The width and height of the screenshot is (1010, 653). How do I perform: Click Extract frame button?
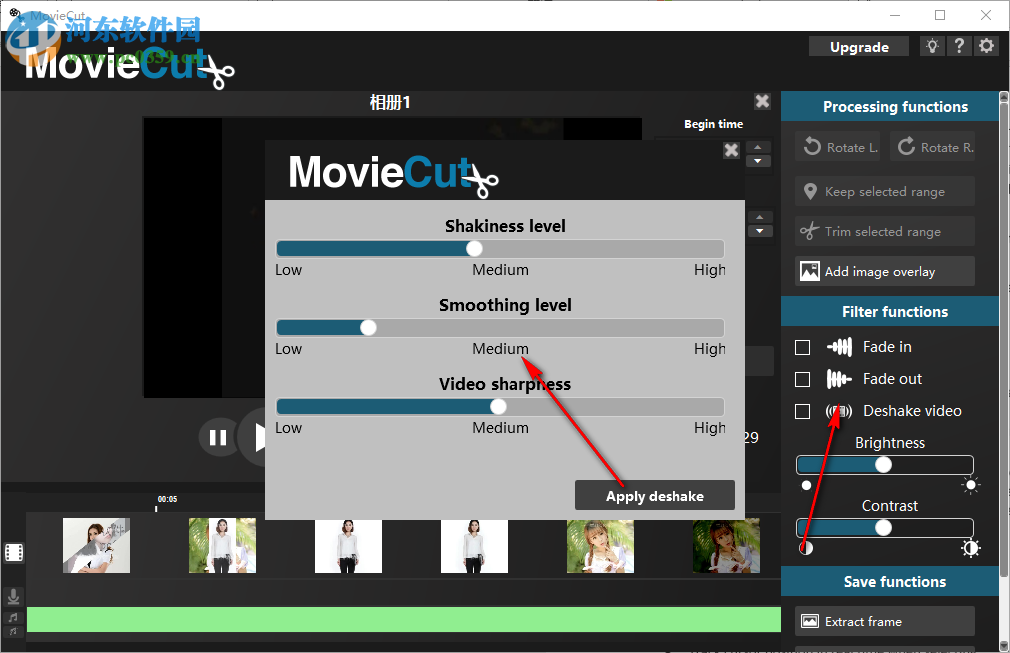884,621
